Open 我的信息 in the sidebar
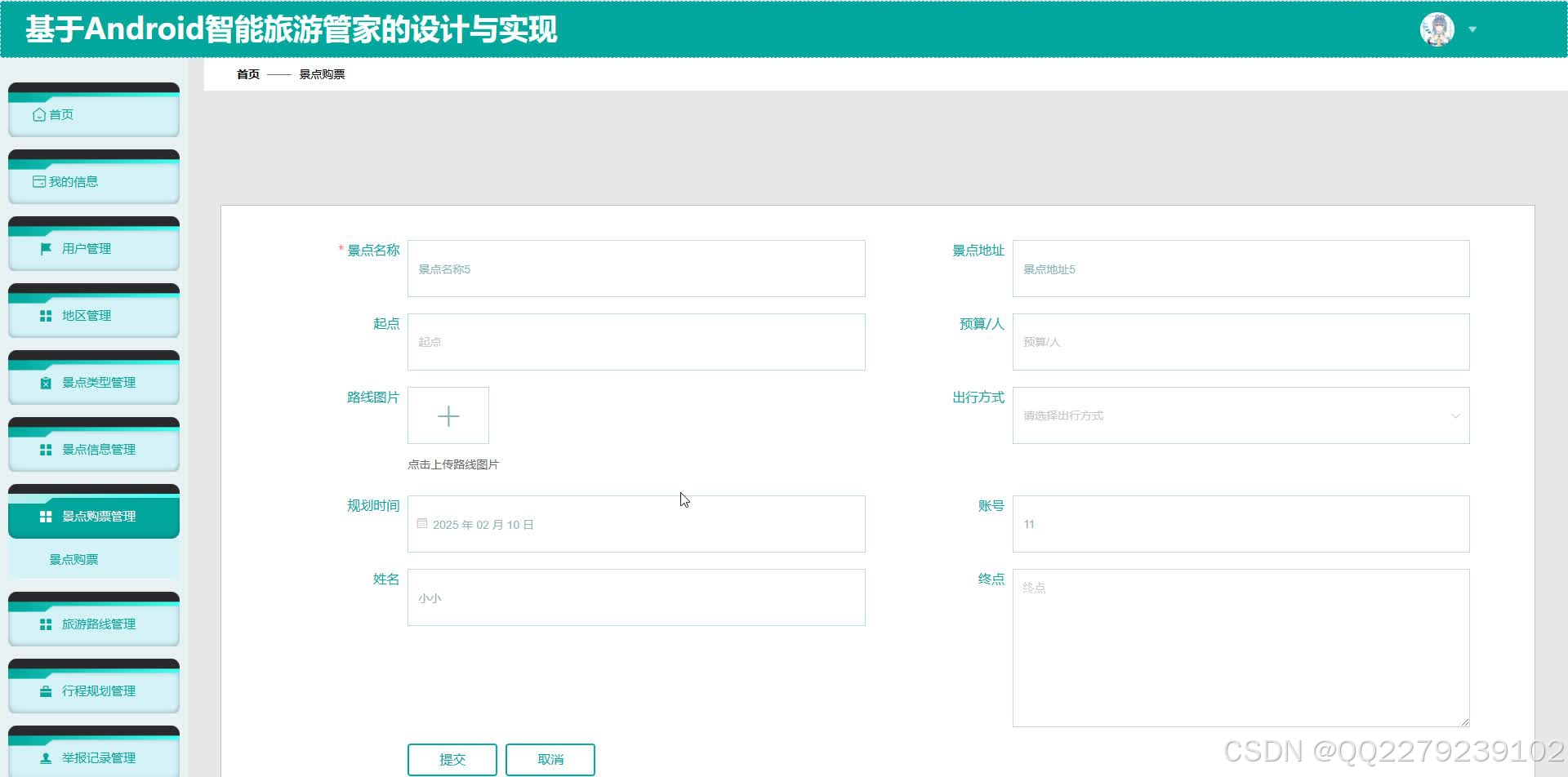The width and height of the screenshot is (1568, 777). [x=94, y=177]
